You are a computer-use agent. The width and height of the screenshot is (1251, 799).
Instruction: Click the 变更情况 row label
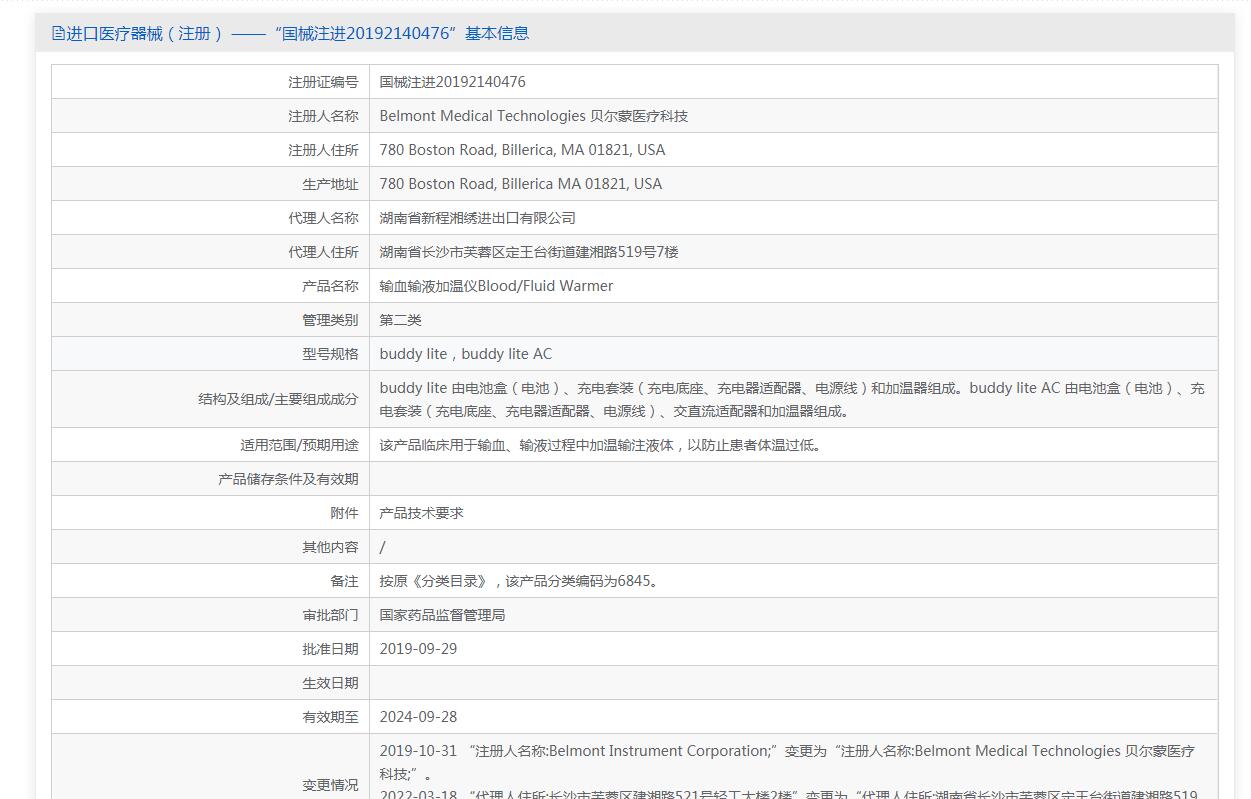click(330, 785)
